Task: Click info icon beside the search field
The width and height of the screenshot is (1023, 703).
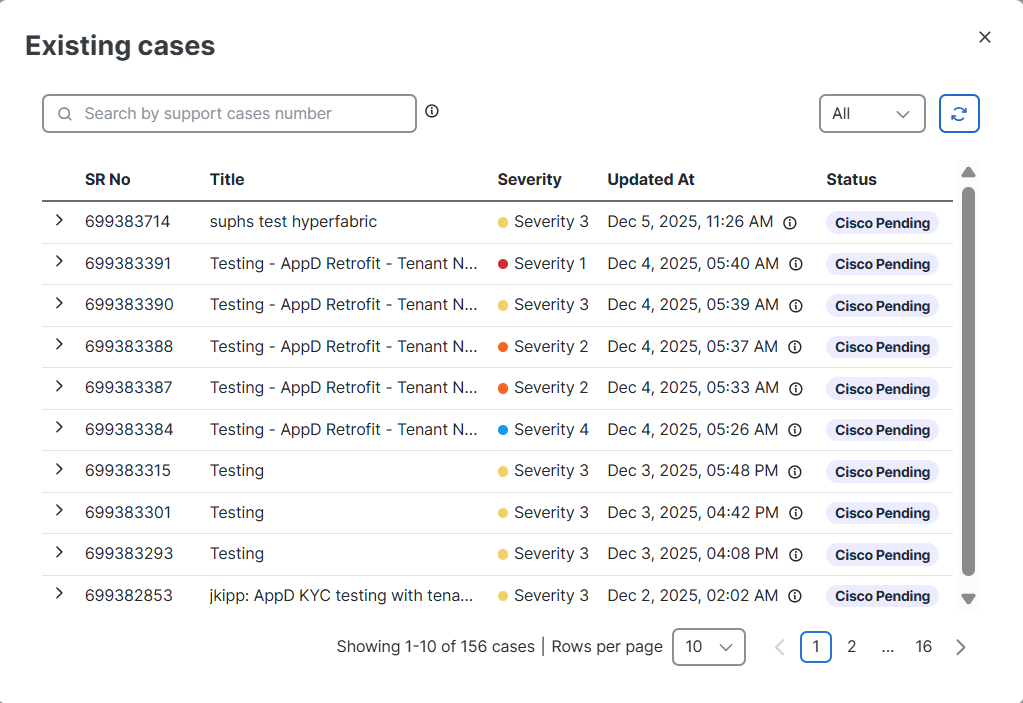Action: (432, 111)
